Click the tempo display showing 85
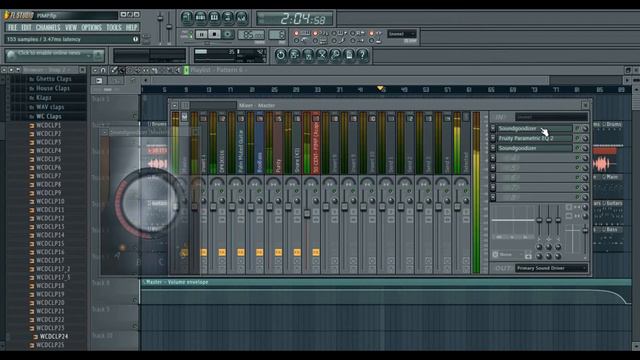This screenshot has height=360, width=640. [x=251, y=35]
